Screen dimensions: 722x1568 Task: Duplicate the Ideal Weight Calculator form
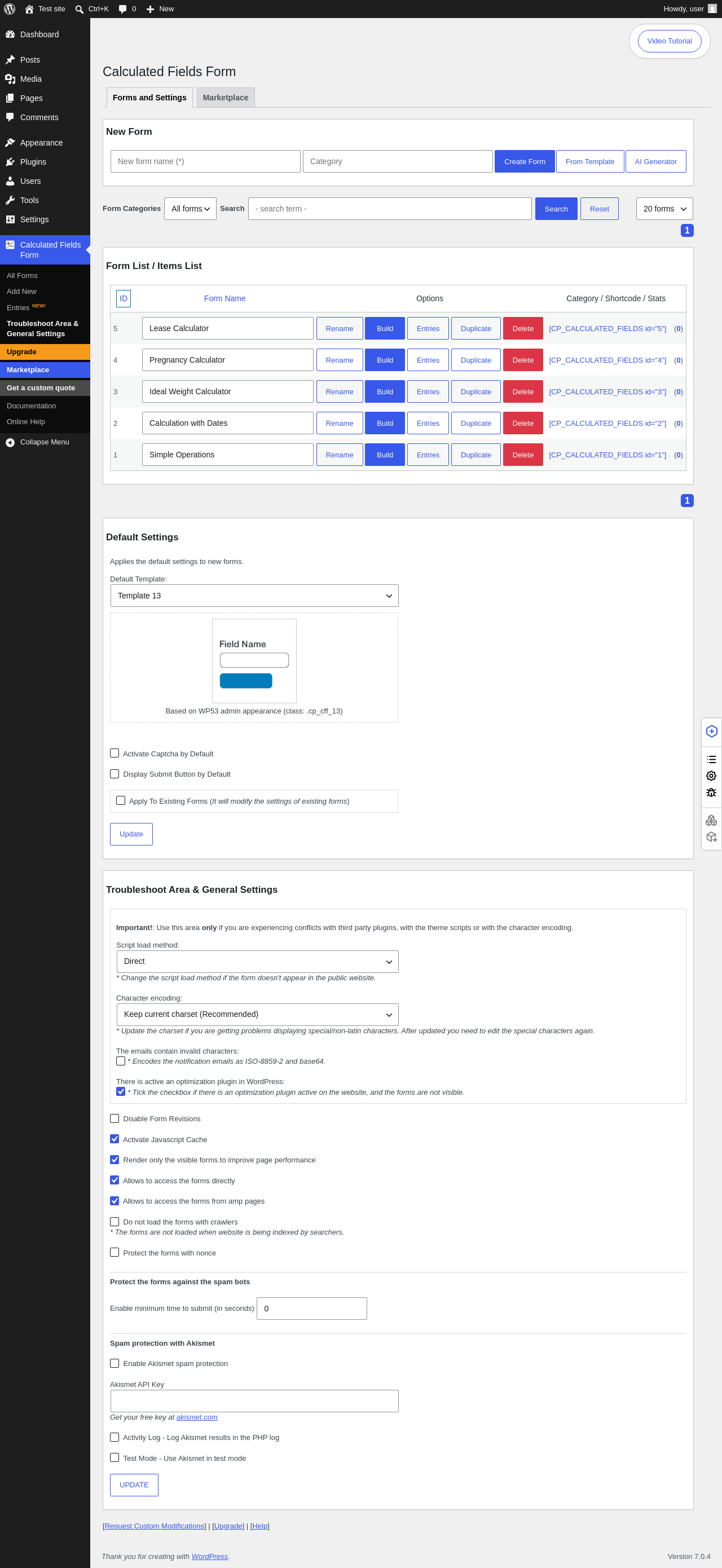pyautogui.click(x=476, y=392)
